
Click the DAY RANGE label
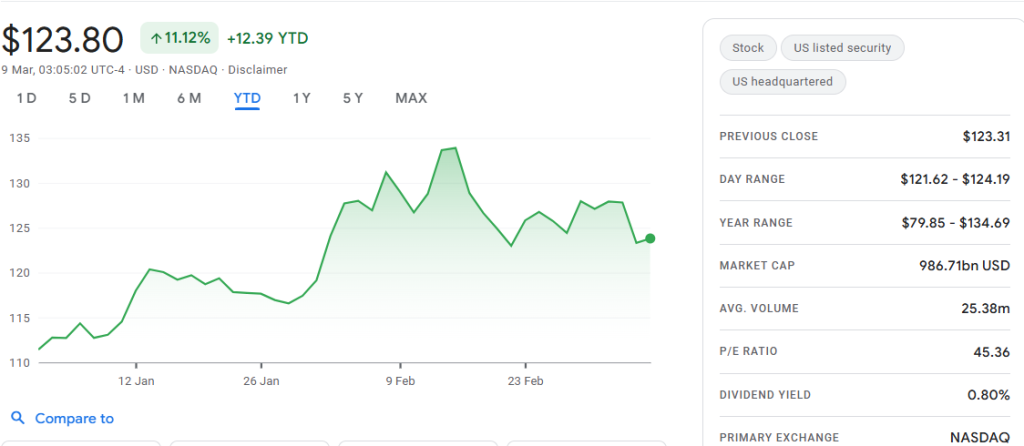752,180
